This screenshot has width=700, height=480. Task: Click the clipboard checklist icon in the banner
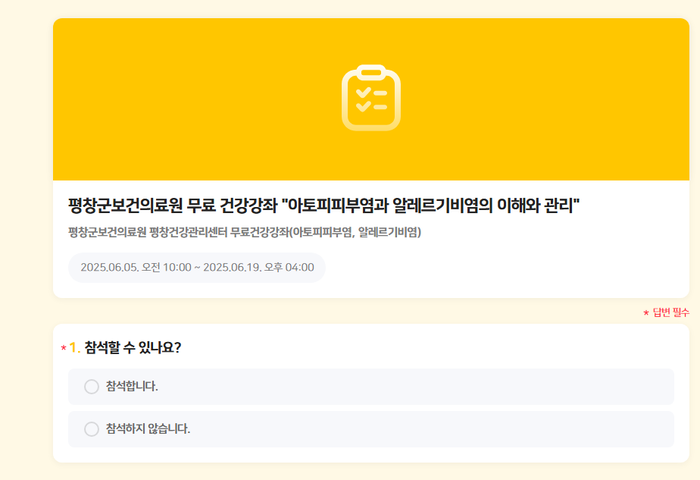pyautogui.click(x=371, y=98)
